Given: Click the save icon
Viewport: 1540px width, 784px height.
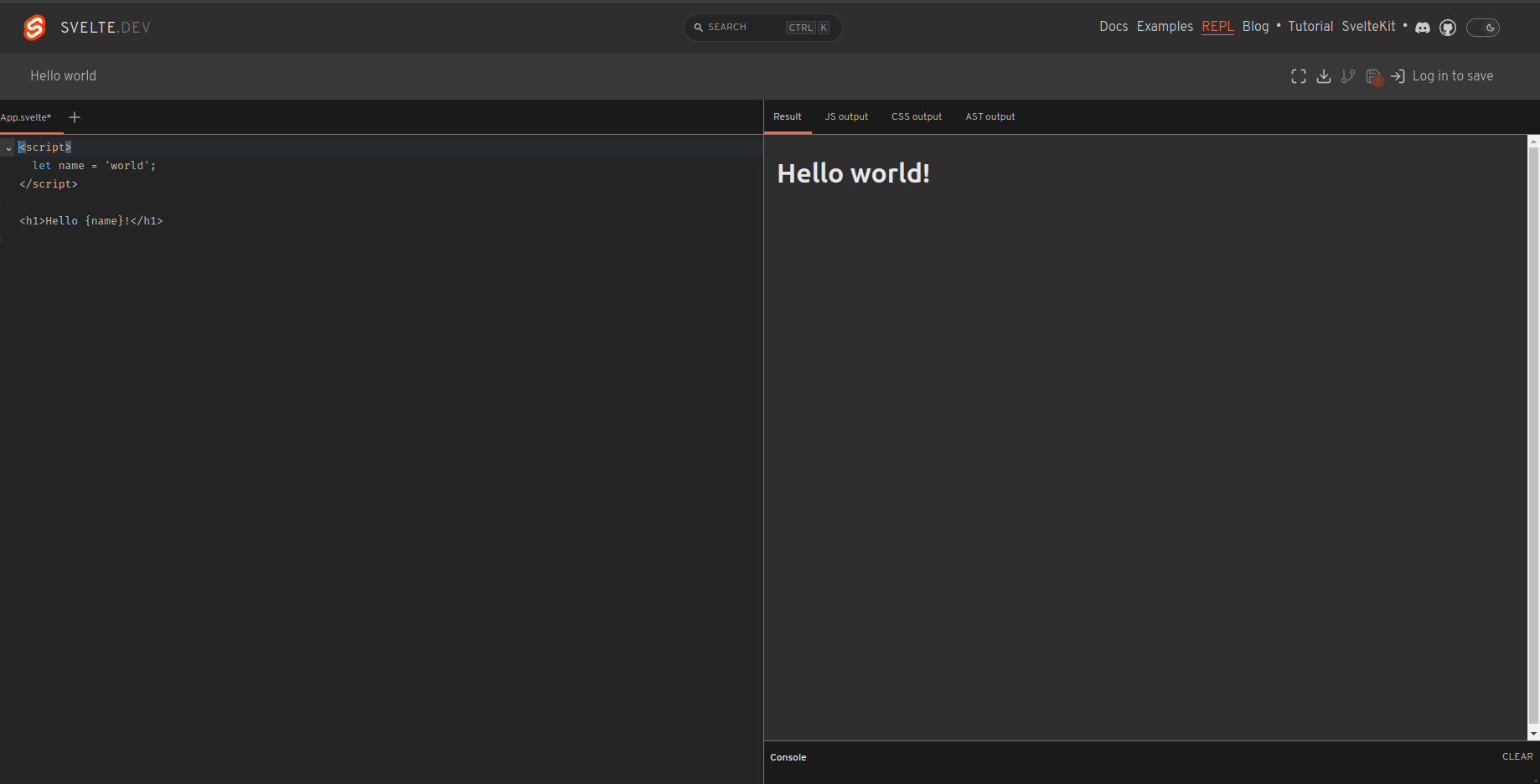Looking at the screenshot, I should pos(1373,76).
